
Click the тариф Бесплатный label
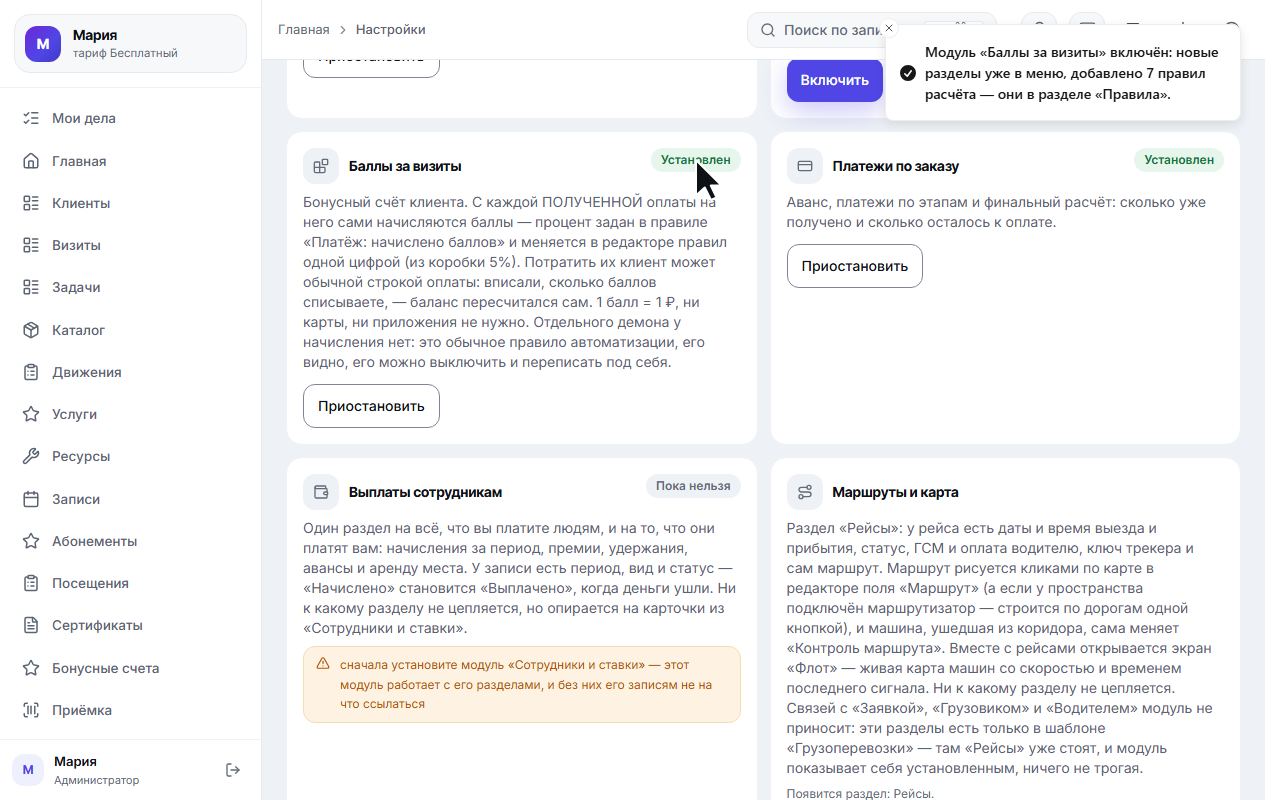[125, 53]
